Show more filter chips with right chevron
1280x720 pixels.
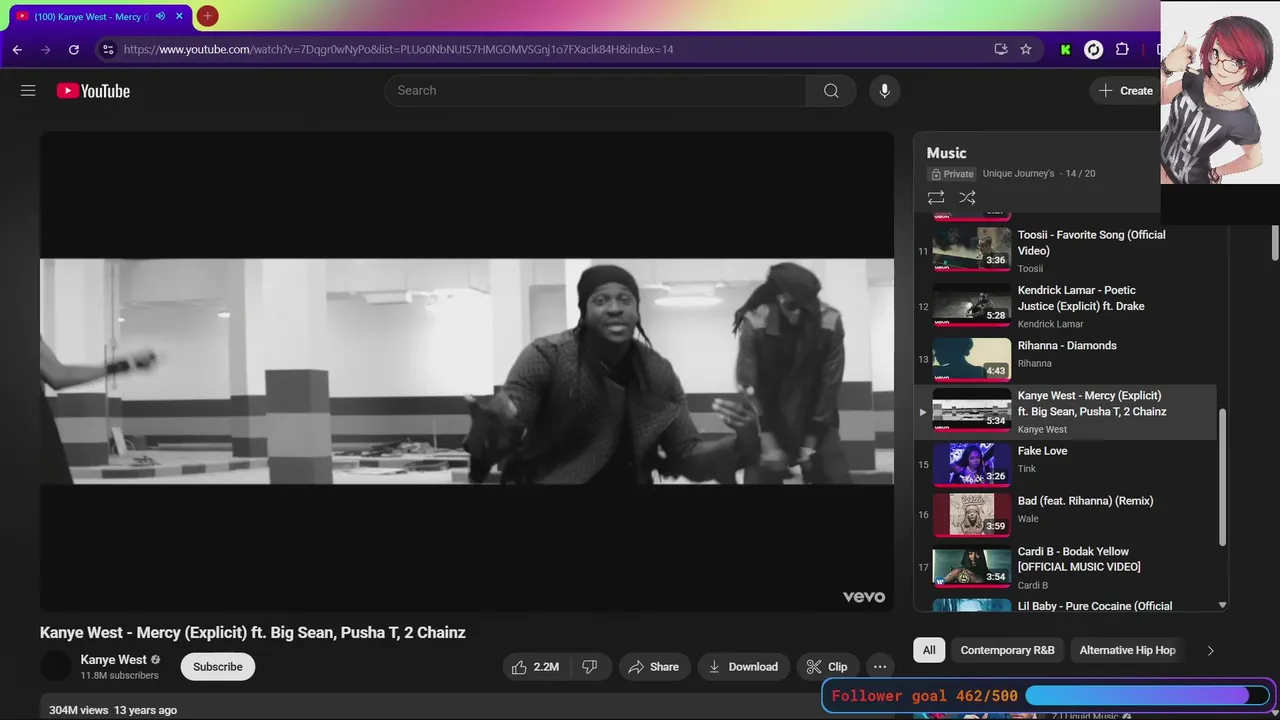click(1210, 651)
